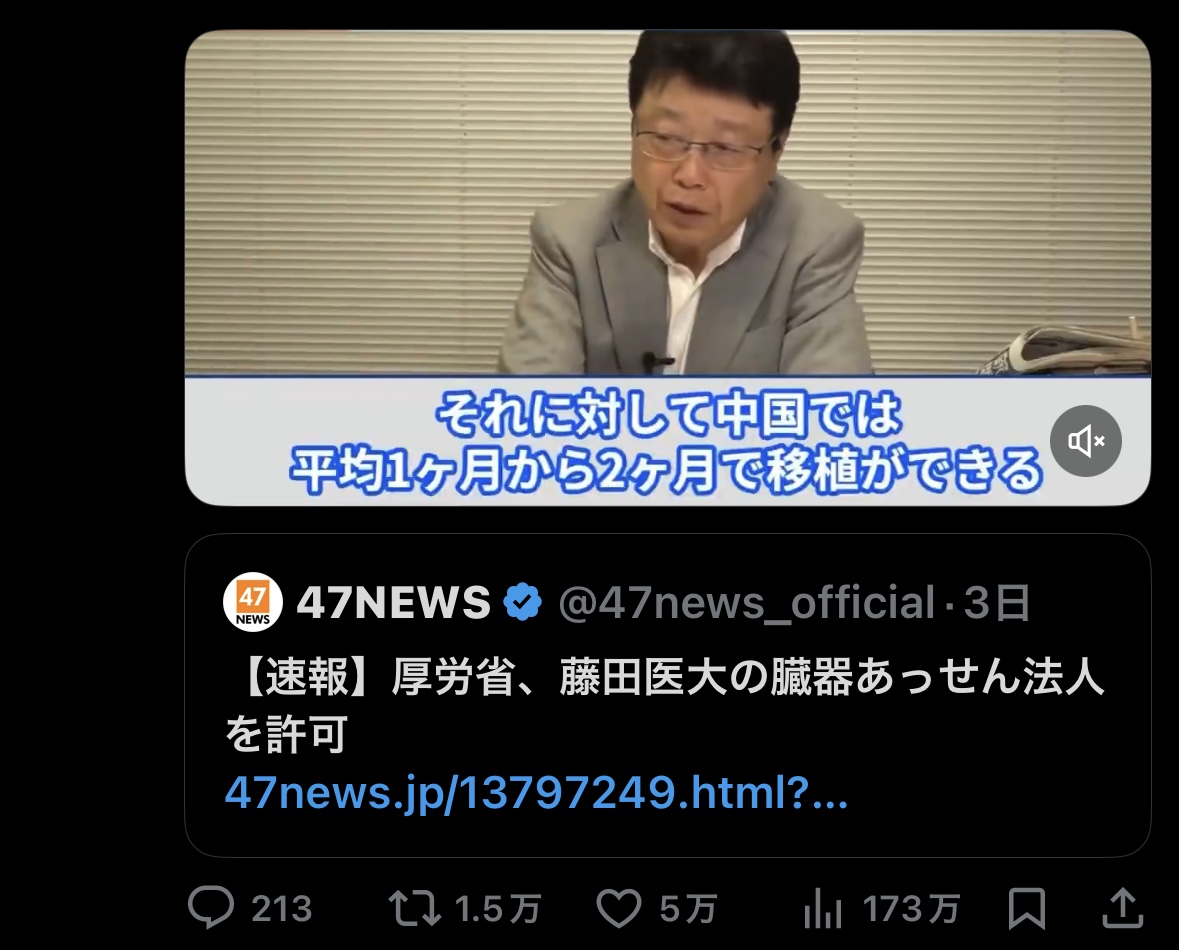The image size is (1179, 950).
Task: Like the post with the heart icon
Action: [618, 908]
